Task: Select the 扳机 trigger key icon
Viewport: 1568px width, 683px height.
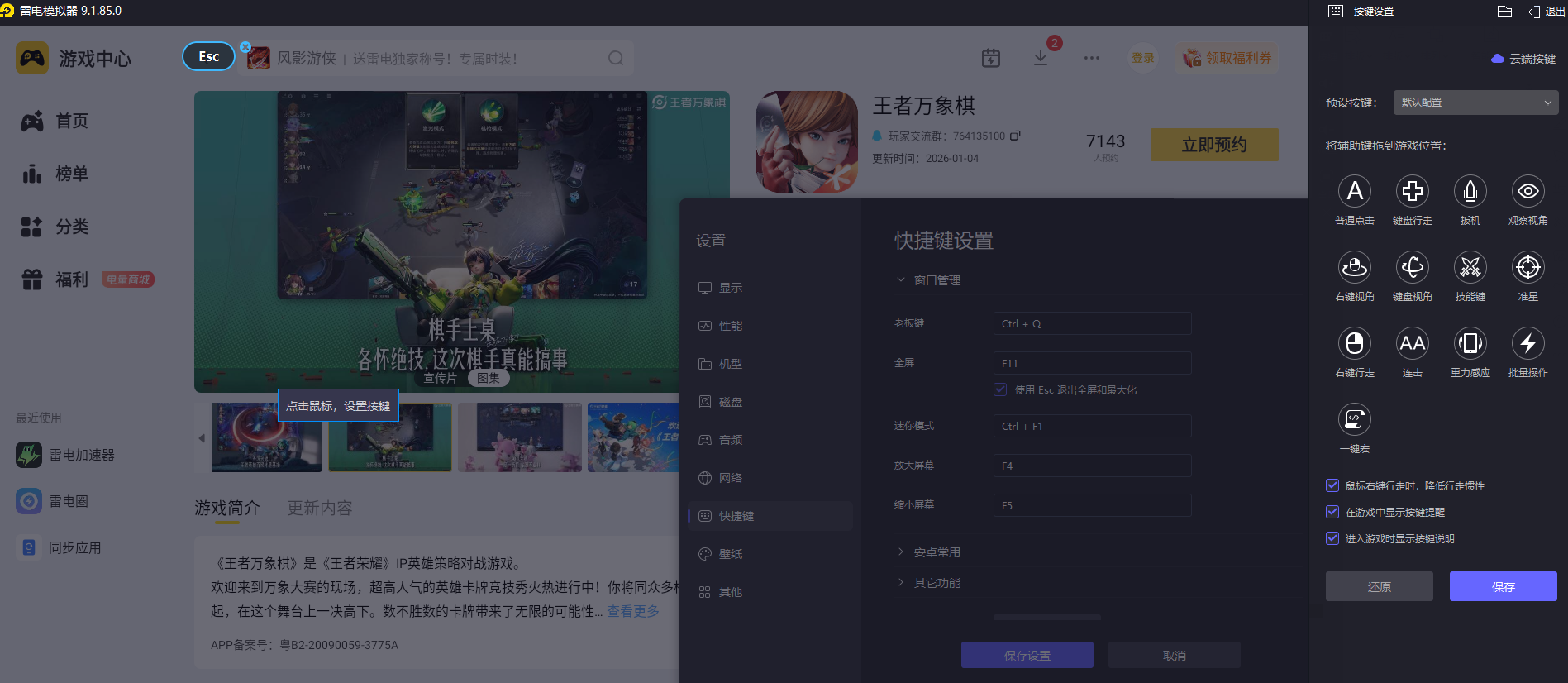Action: click(1470, 191)
